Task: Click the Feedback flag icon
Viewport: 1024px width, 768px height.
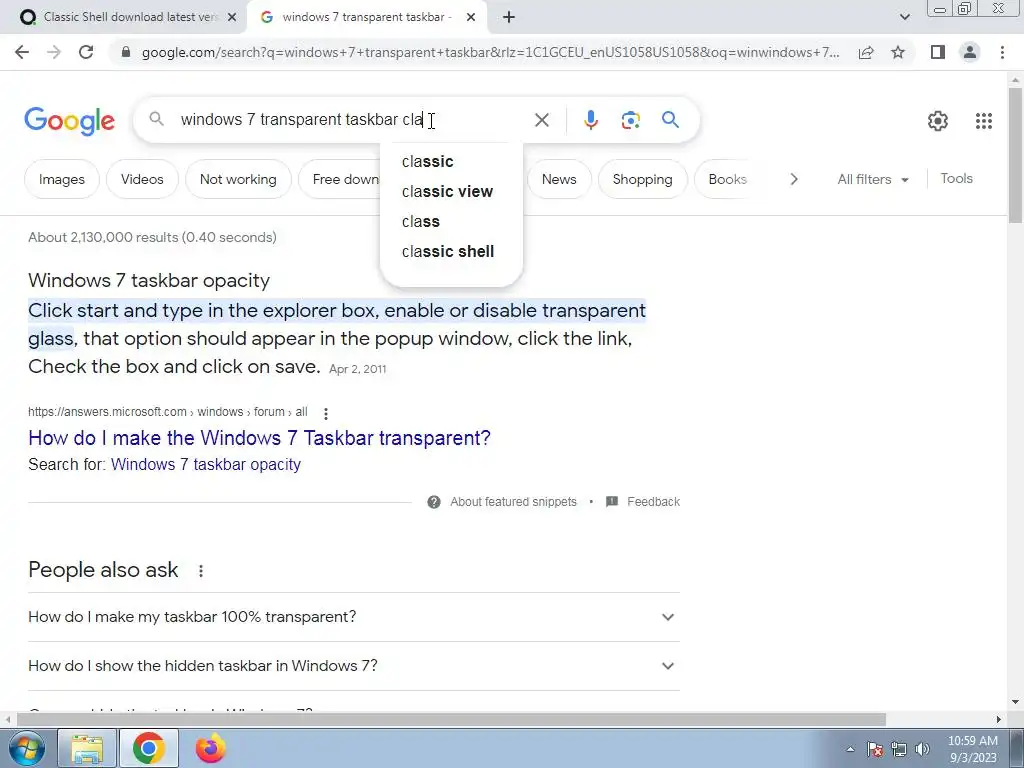Action: point(611,502)
